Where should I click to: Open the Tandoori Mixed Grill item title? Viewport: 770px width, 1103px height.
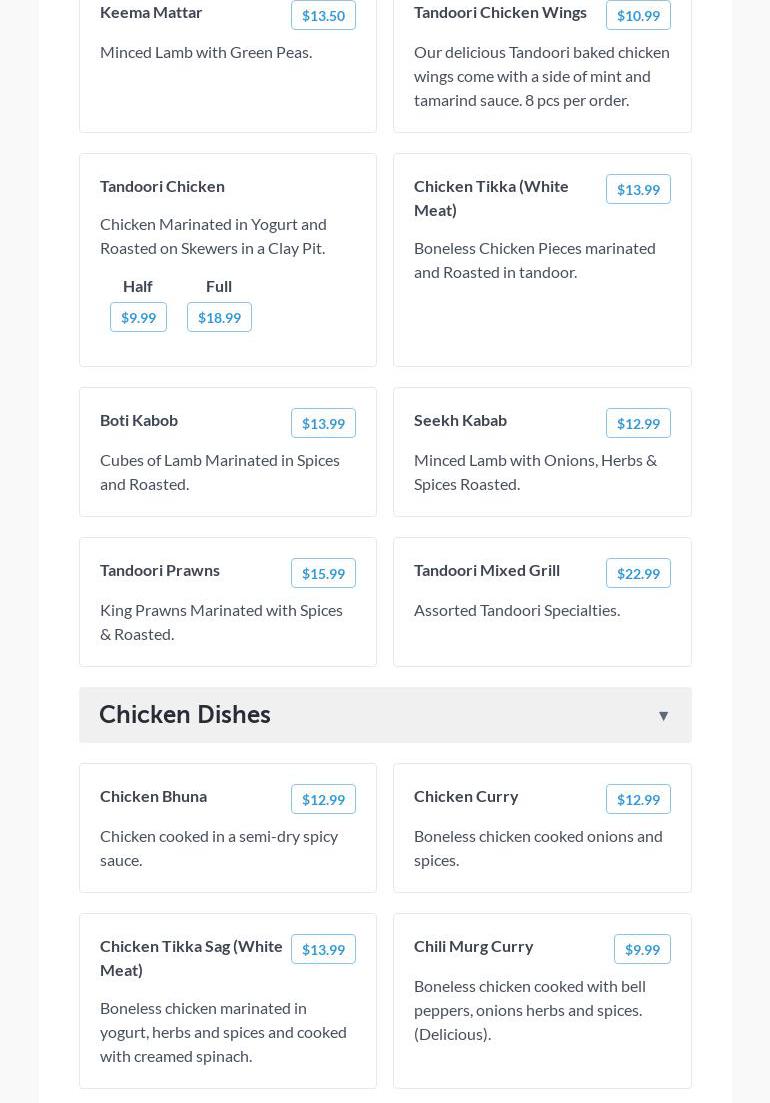pos(487,570)
